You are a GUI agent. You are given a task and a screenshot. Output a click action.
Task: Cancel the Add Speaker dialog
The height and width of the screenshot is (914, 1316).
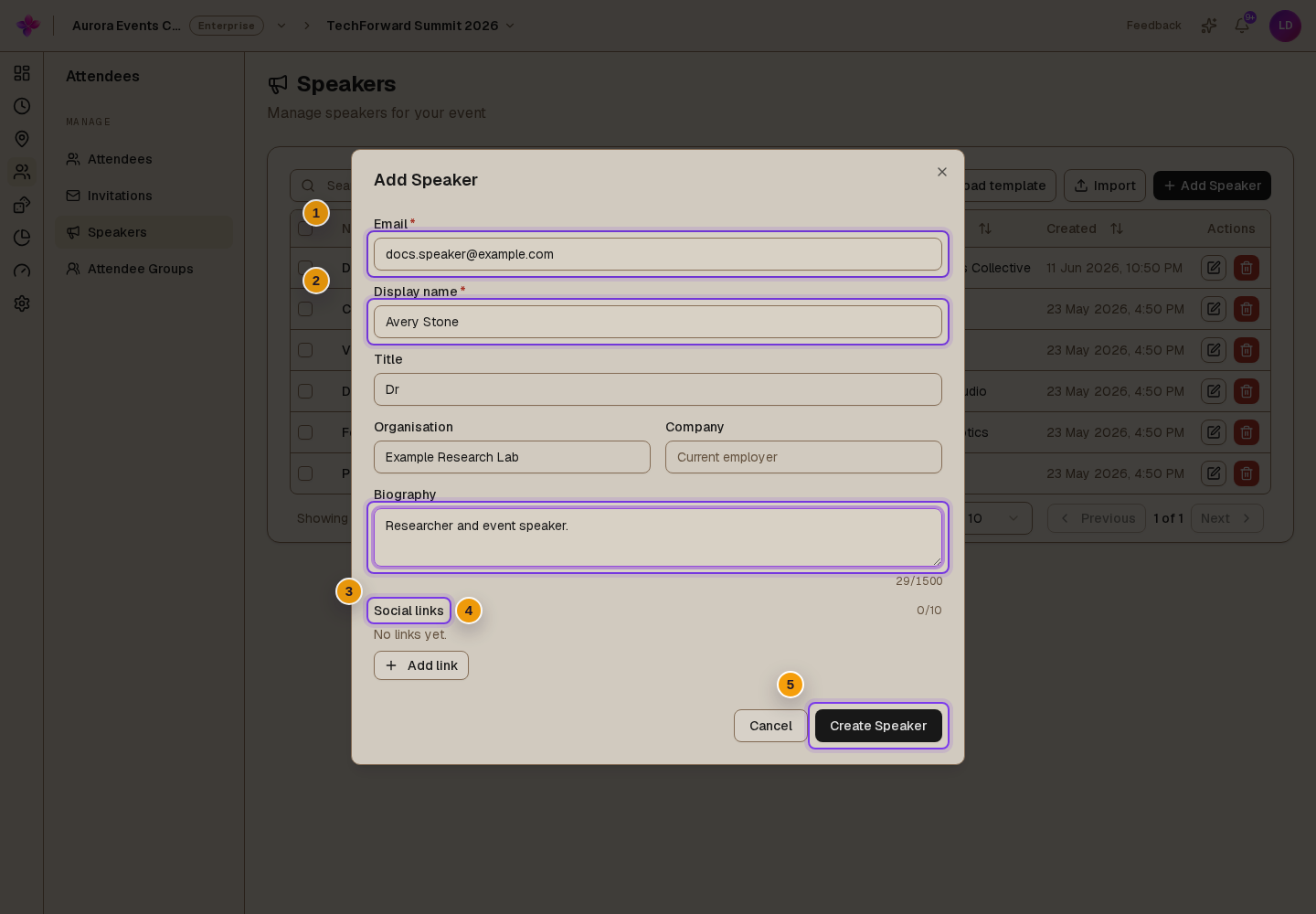(770, 726)
